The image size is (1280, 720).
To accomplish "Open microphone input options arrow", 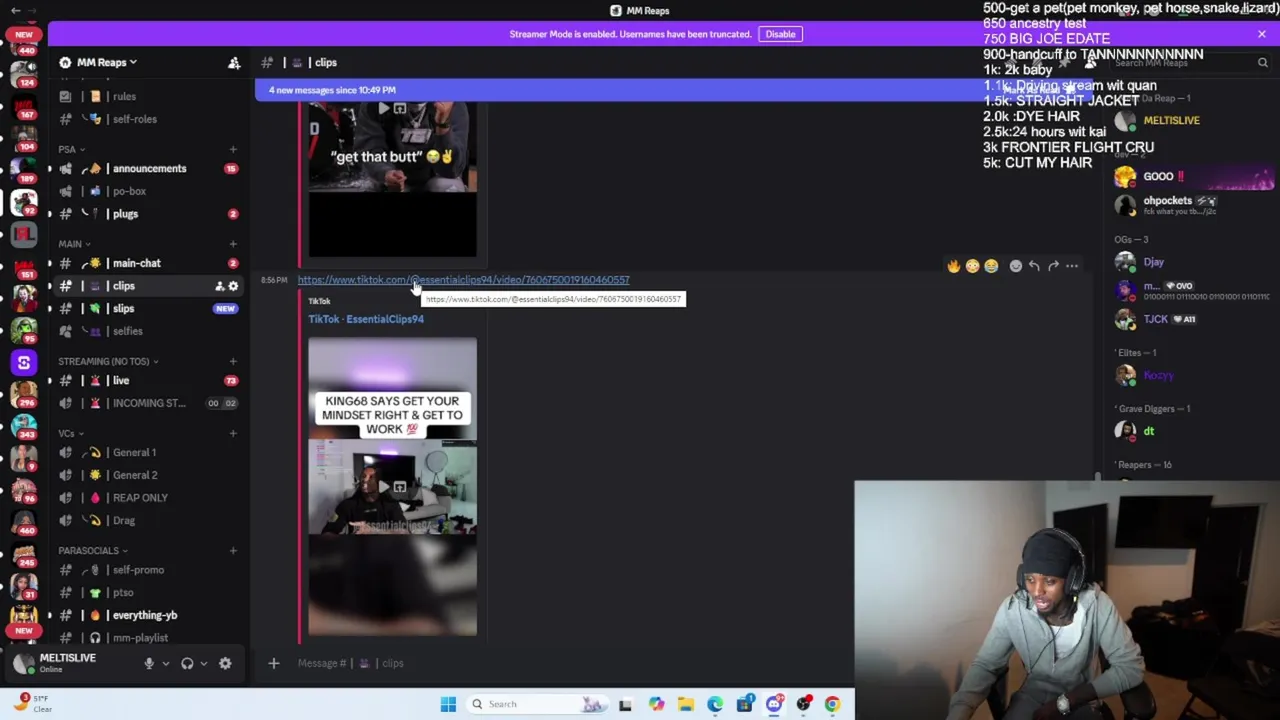I will click(x=166, y=663).
